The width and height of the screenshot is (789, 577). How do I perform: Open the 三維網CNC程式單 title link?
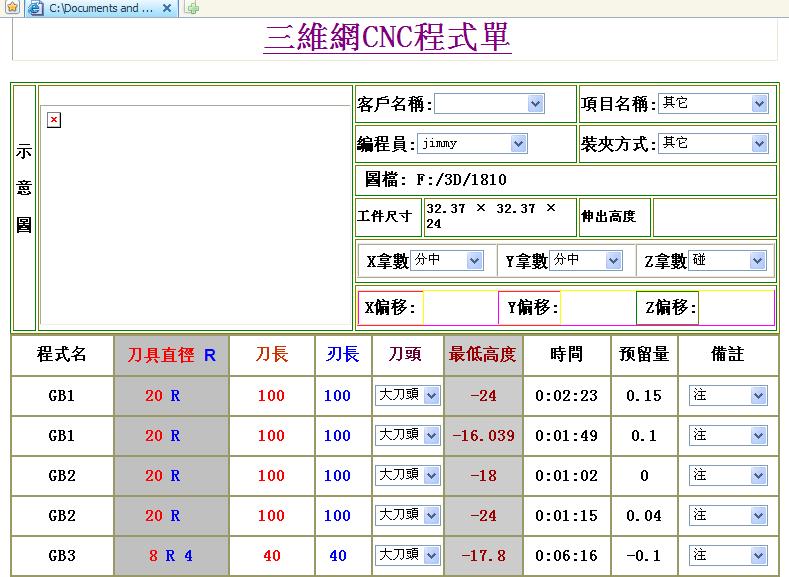point(387,37)
